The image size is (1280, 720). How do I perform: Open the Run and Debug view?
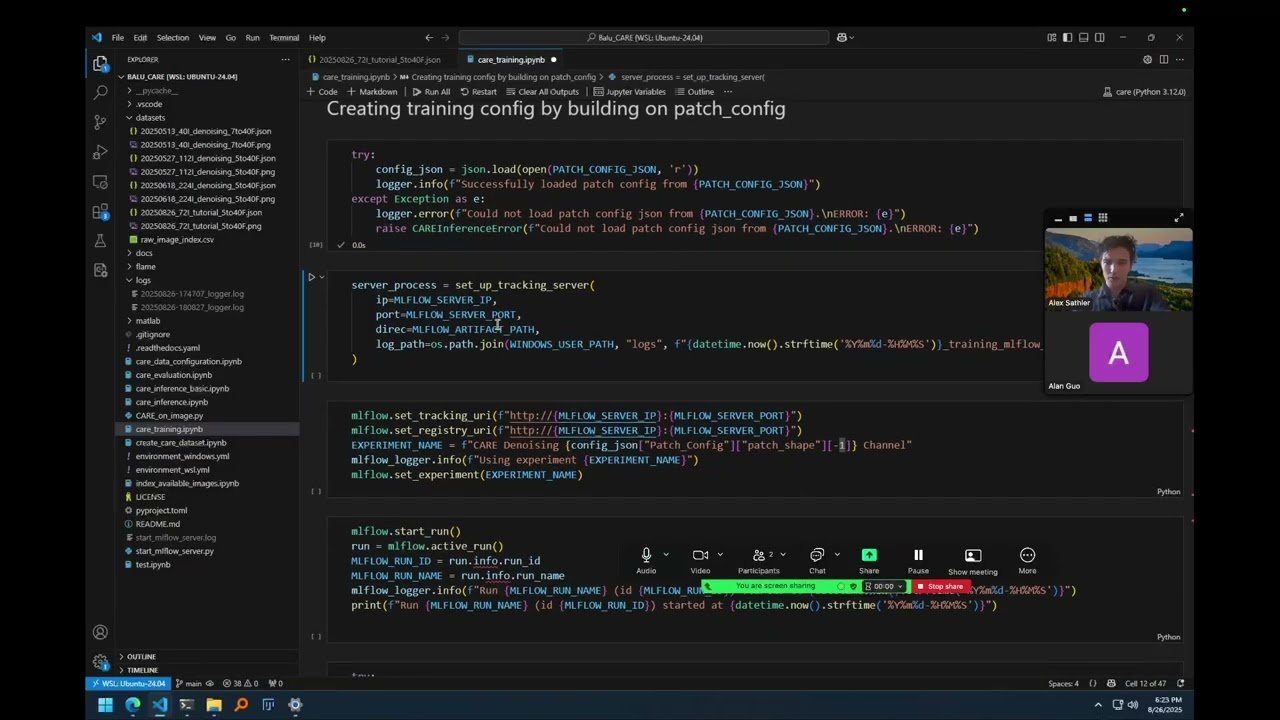100,152
